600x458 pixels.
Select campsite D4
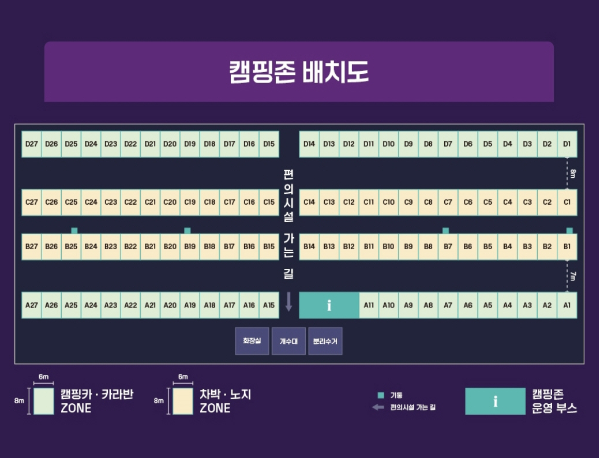click(507, 144)
